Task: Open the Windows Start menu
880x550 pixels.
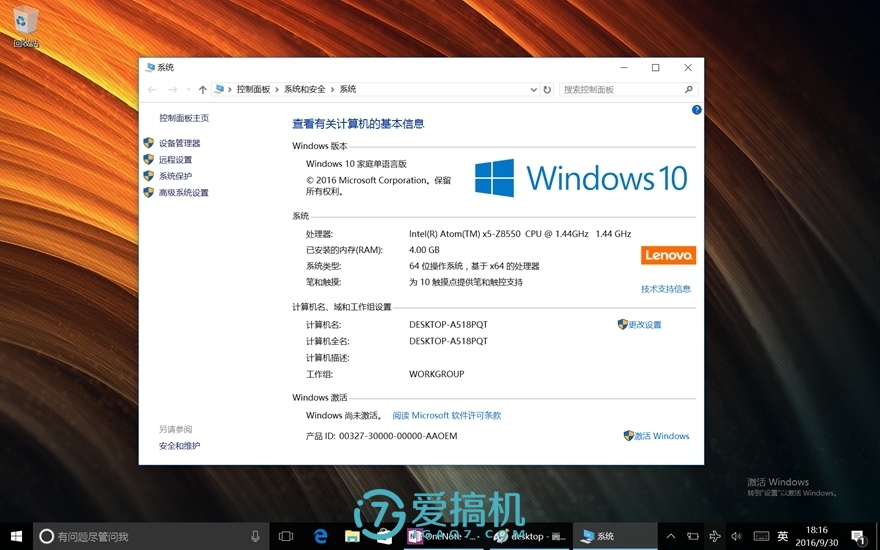Action: coord(16,537)
